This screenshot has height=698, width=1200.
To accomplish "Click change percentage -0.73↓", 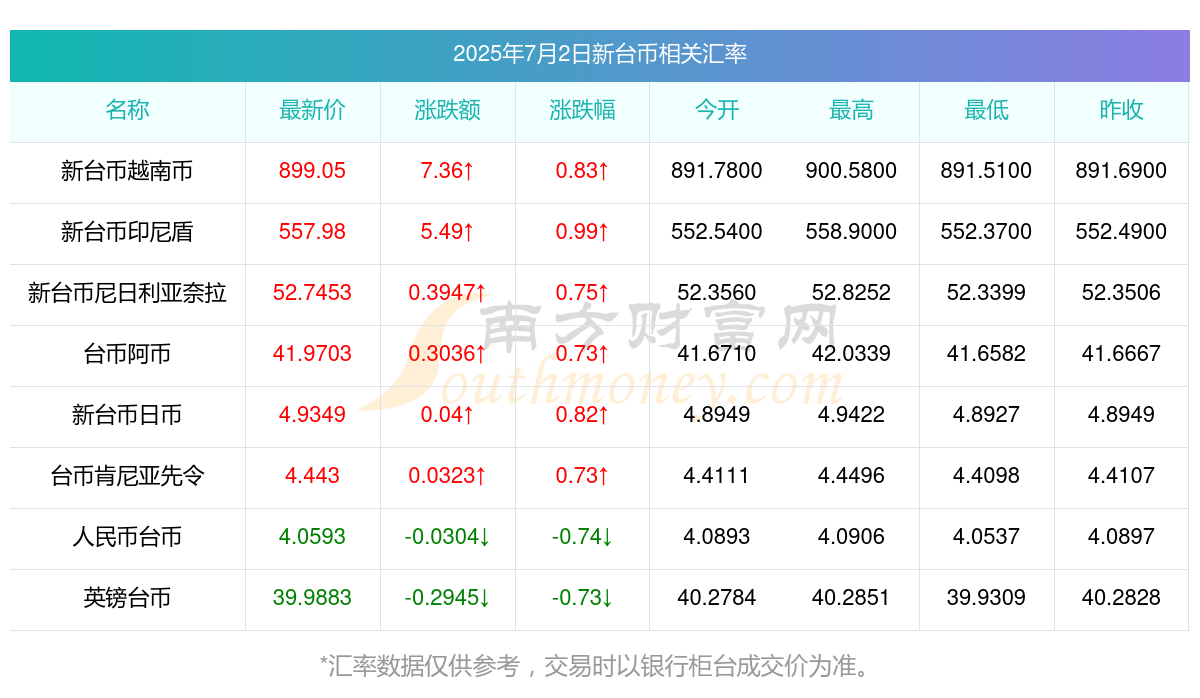I will click(x=582, y=598).
